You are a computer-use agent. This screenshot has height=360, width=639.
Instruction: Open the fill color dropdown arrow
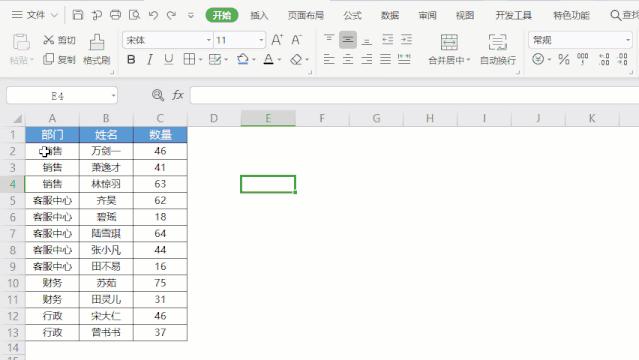pyautogui.click(x=254, y=60)
